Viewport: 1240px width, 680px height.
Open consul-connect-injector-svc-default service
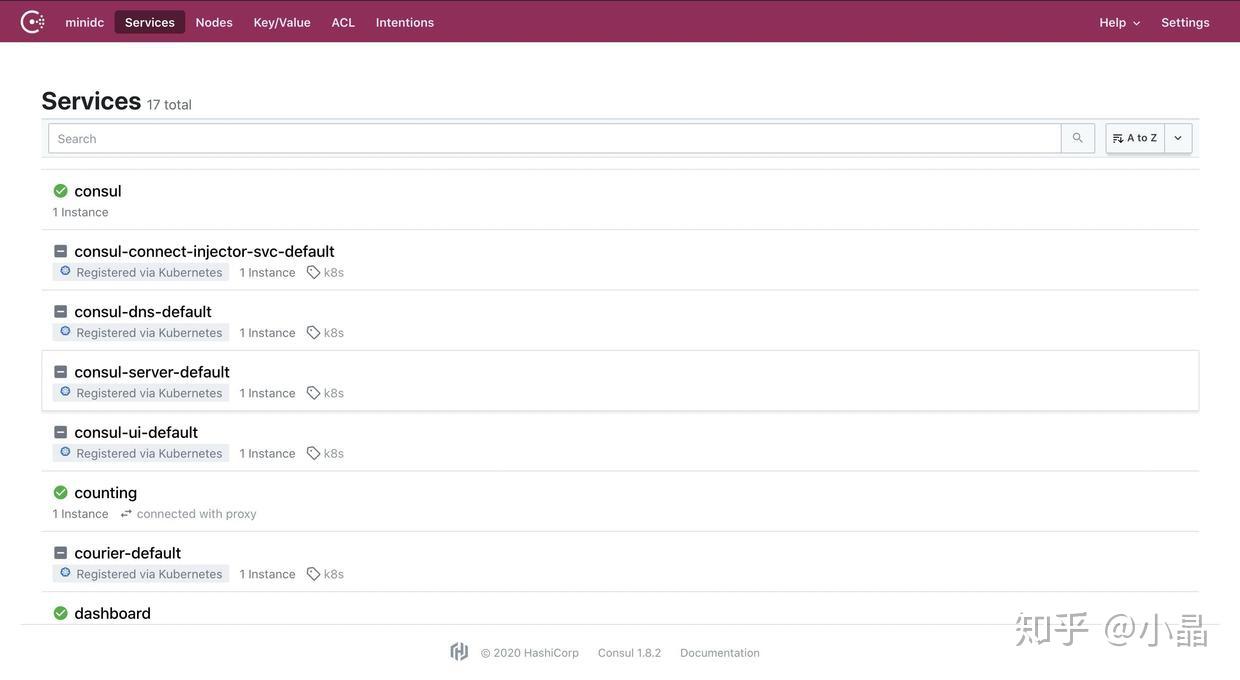pos(204,251)
